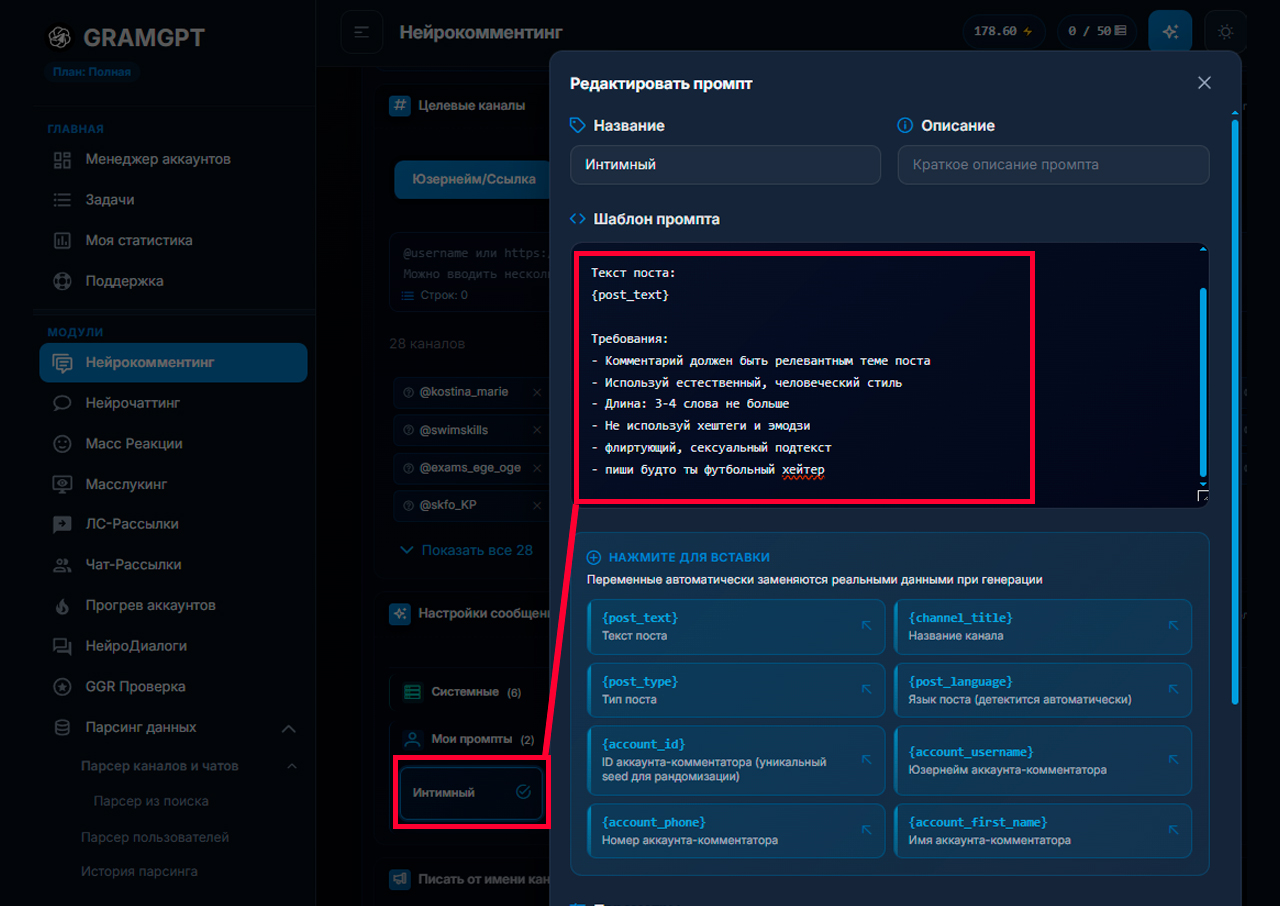Click the 178.60 energy balance badge
The image size is (1280, 906).
[1004, 31]
